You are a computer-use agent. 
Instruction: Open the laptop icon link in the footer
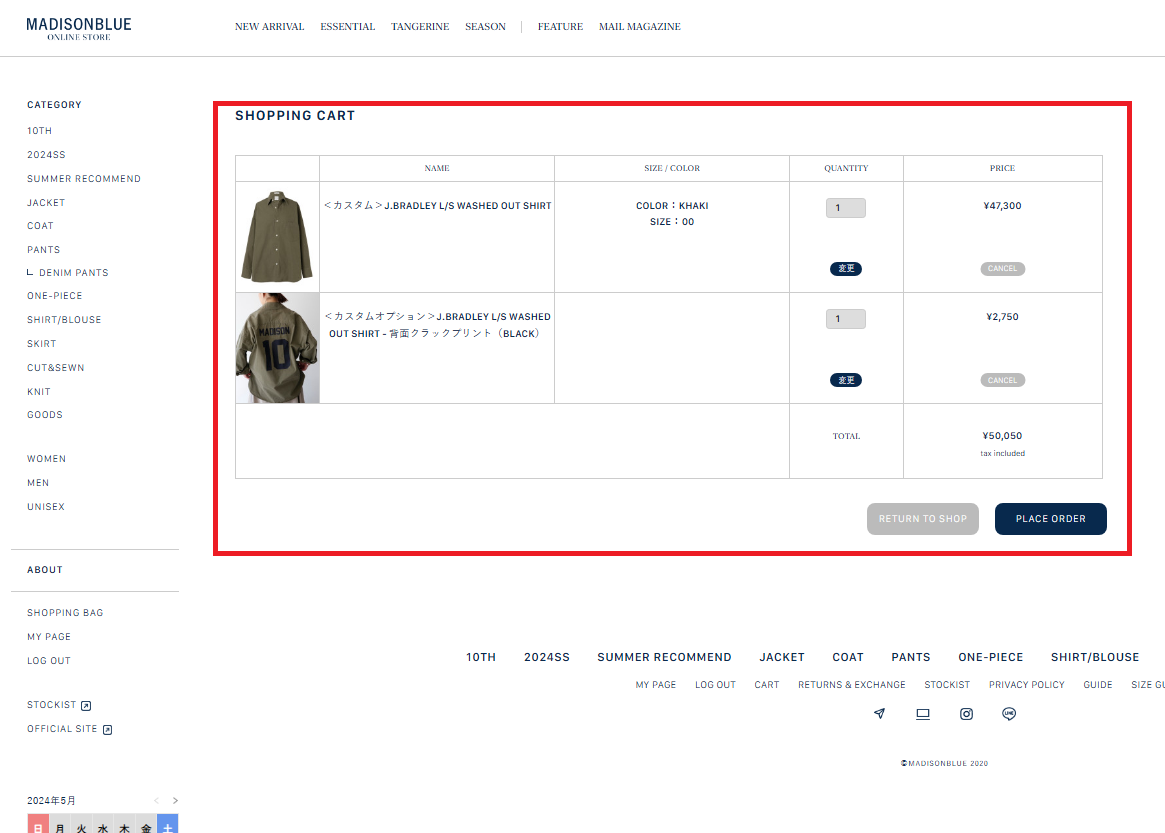[923, 713]
